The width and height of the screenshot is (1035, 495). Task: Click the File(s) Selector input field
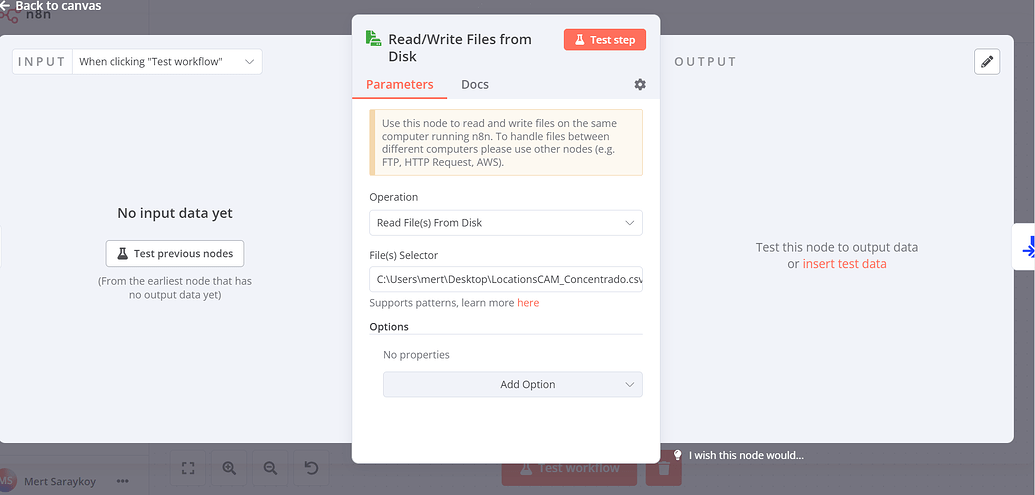click(x=506, y=279)
